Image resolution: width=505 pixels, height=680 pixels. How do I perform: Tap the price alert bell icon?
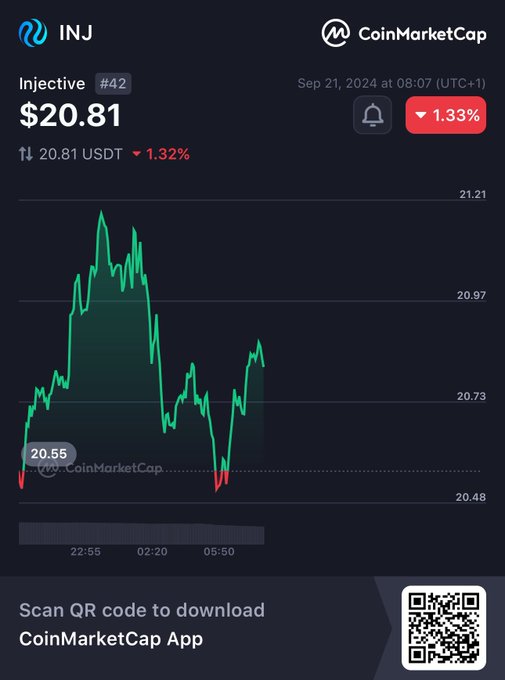(x=372, y=115)
